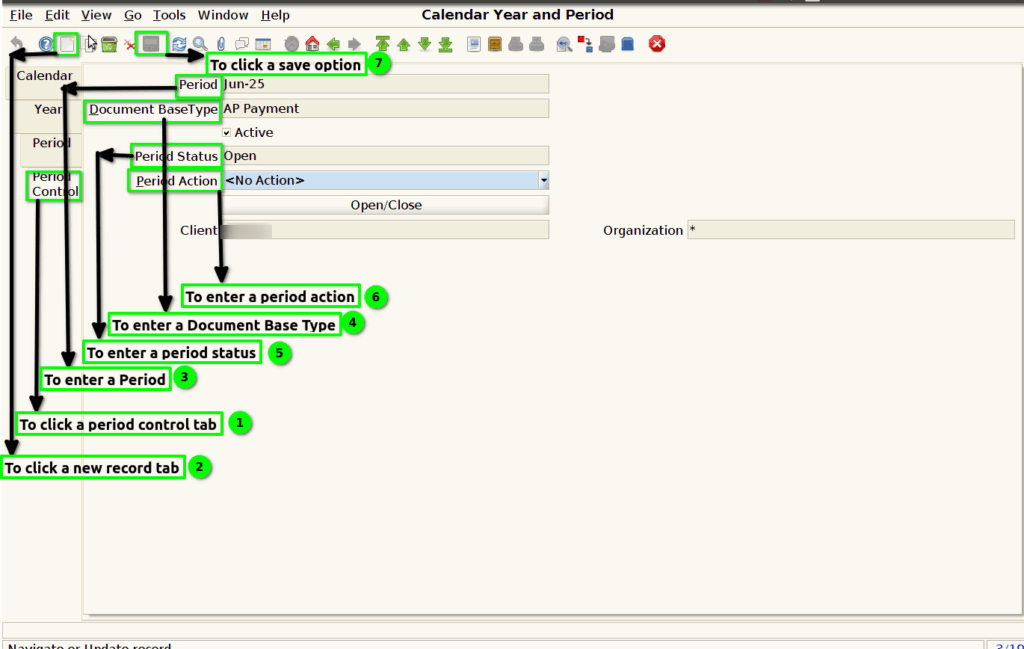Switch to the Period Control tab
Viewport: 1024px width, 649px height.
(55, 184)
